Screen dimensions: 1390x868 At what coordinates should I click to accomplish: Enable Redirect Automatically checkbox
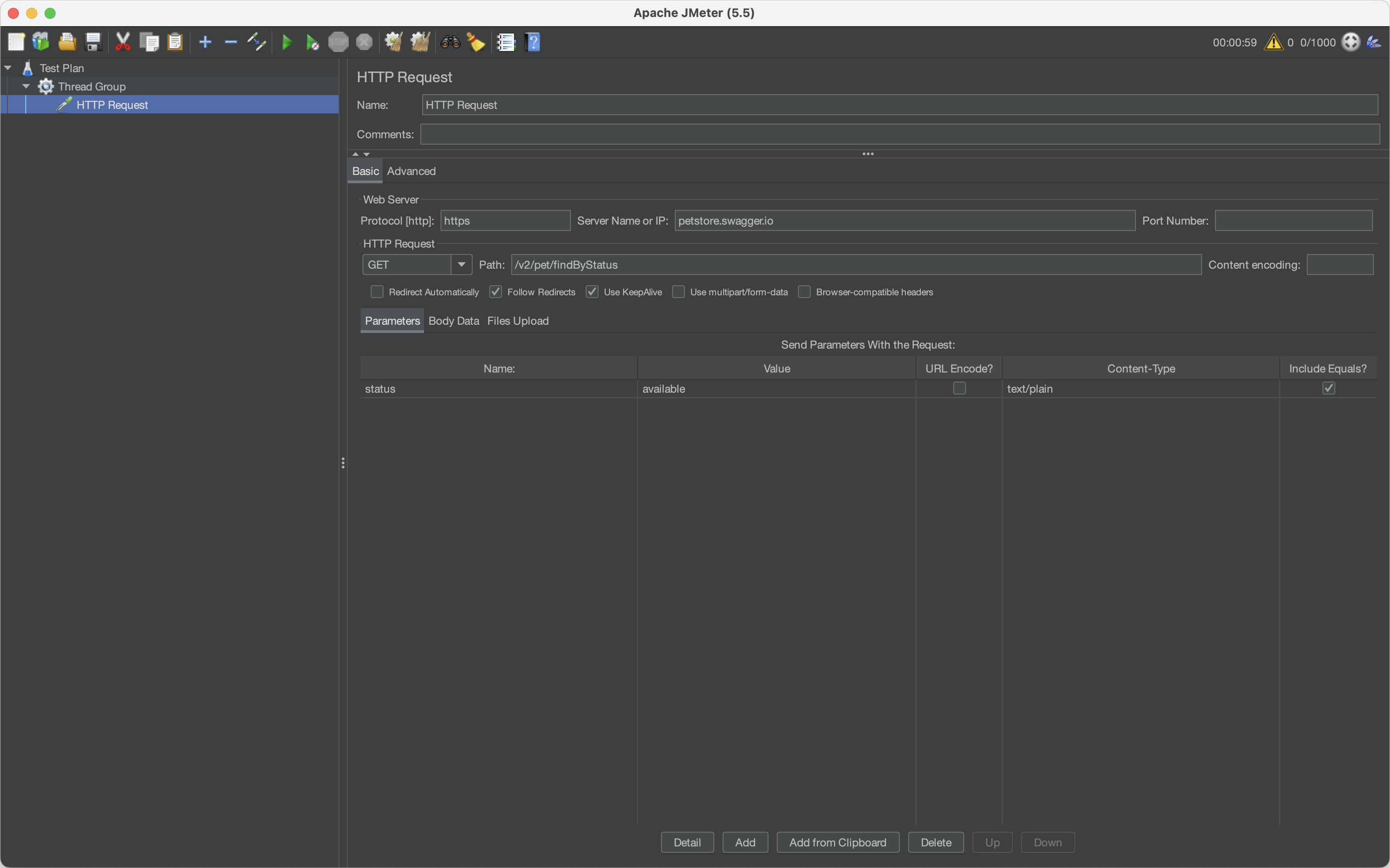click(x=377, y=292)
